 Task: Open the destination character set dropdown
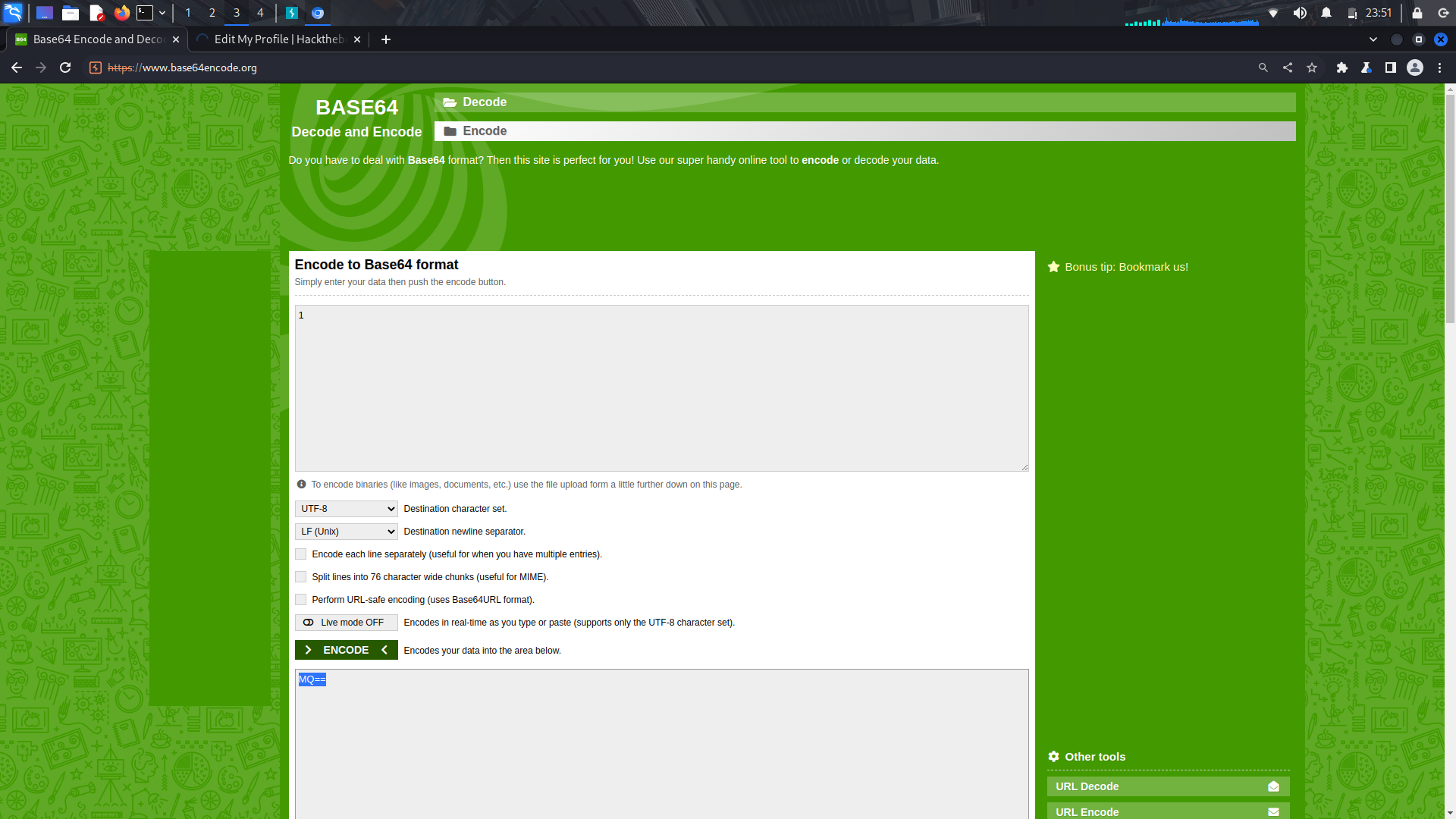point(346,508)
